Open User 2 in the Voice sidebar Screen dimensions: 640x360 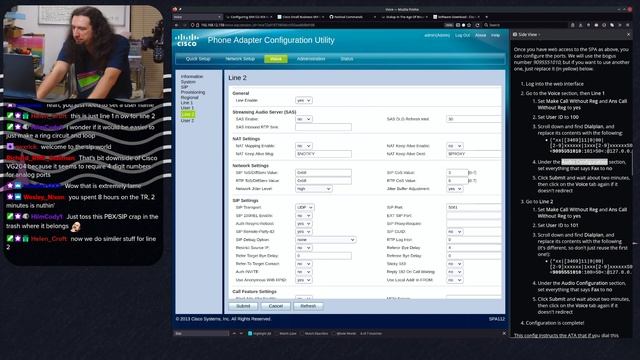(187, 121)
